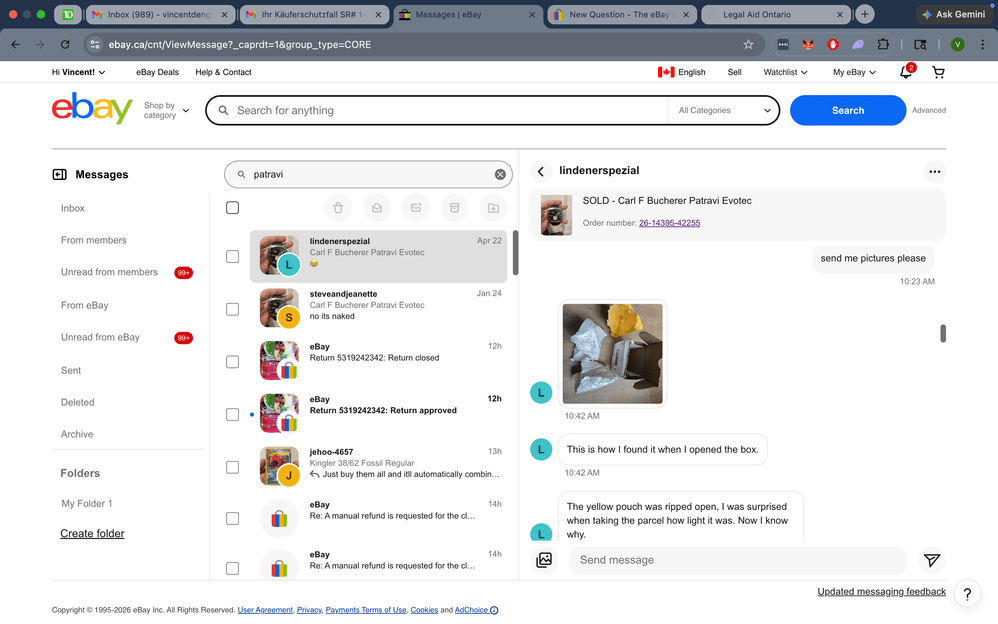Open the notifications bell icon
Screen dimensions: 998x624
coord(906,72)
